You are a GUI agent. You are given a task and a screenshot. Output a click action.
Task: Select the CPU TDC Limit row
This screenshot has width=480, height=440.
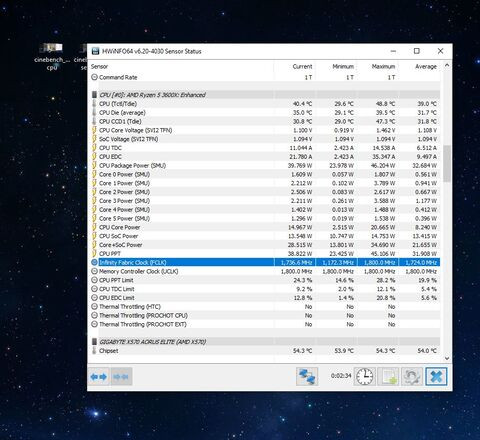click(x=265, y=289)
